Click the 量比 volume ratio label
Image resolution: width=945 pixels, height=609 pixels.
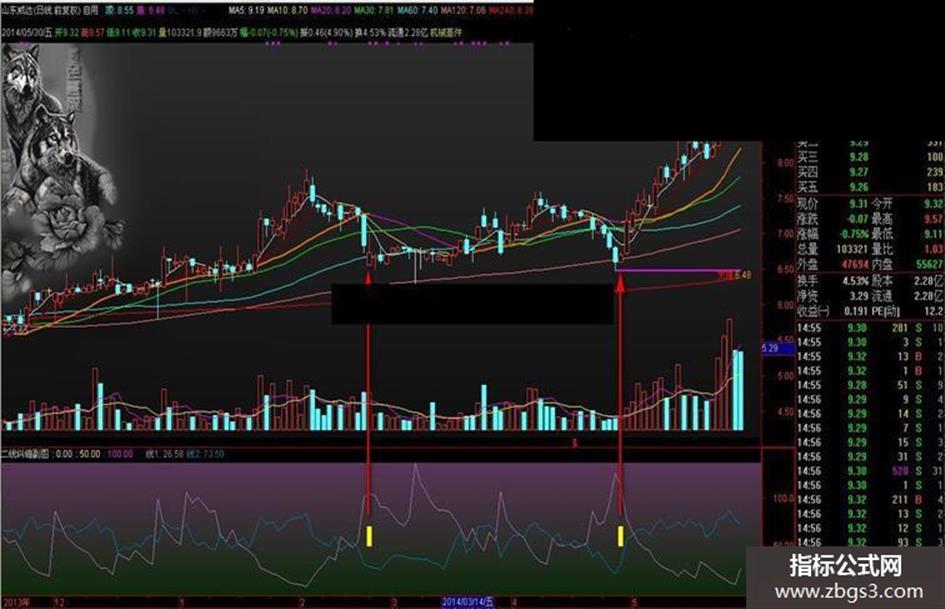[x=882, y=249]
